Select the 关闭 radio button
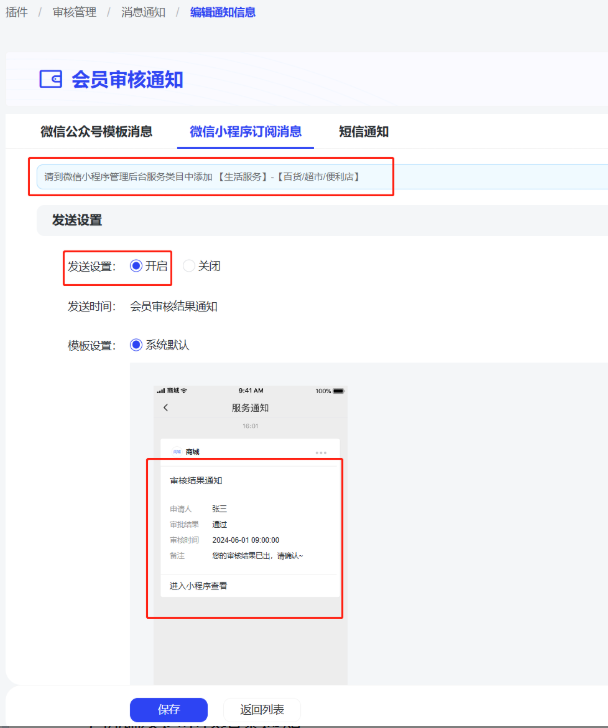 click(189, 266)
